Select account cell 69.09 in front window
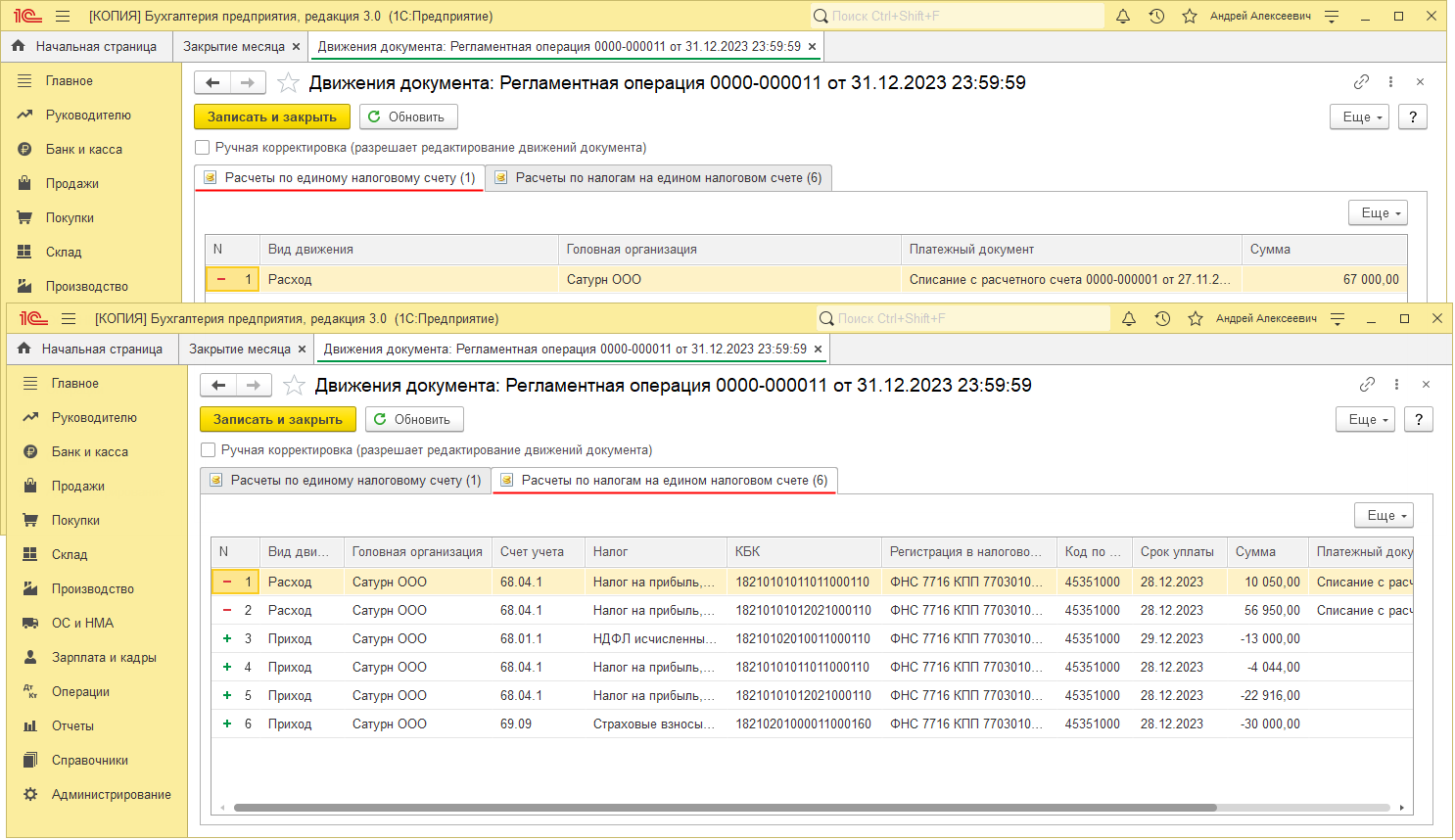This screenshot has width=1455, height=840. pyautogui.click(x=539, y=724)
